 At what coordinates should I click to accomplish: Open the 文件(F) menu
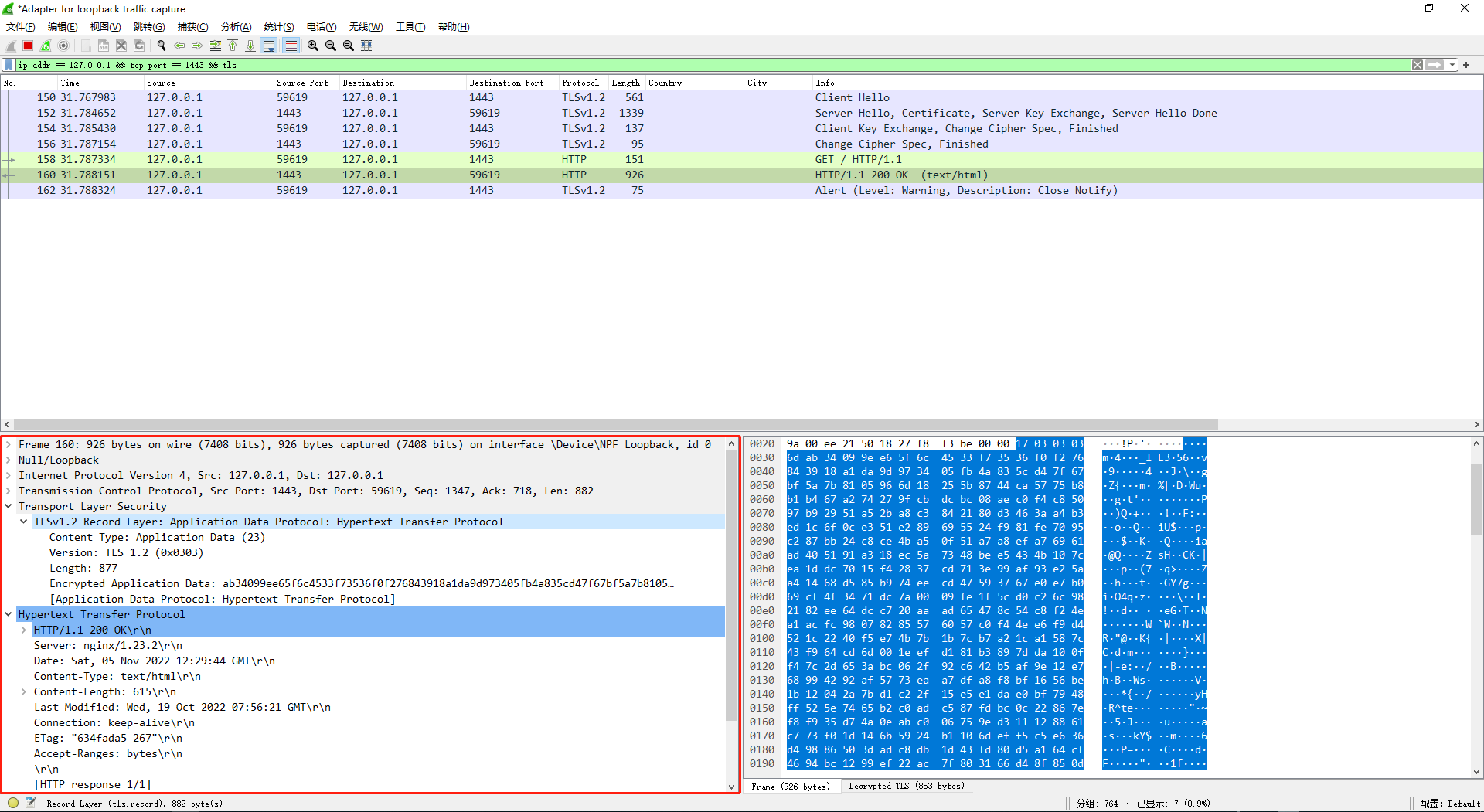pyautogui.click(x=20, y=27)
